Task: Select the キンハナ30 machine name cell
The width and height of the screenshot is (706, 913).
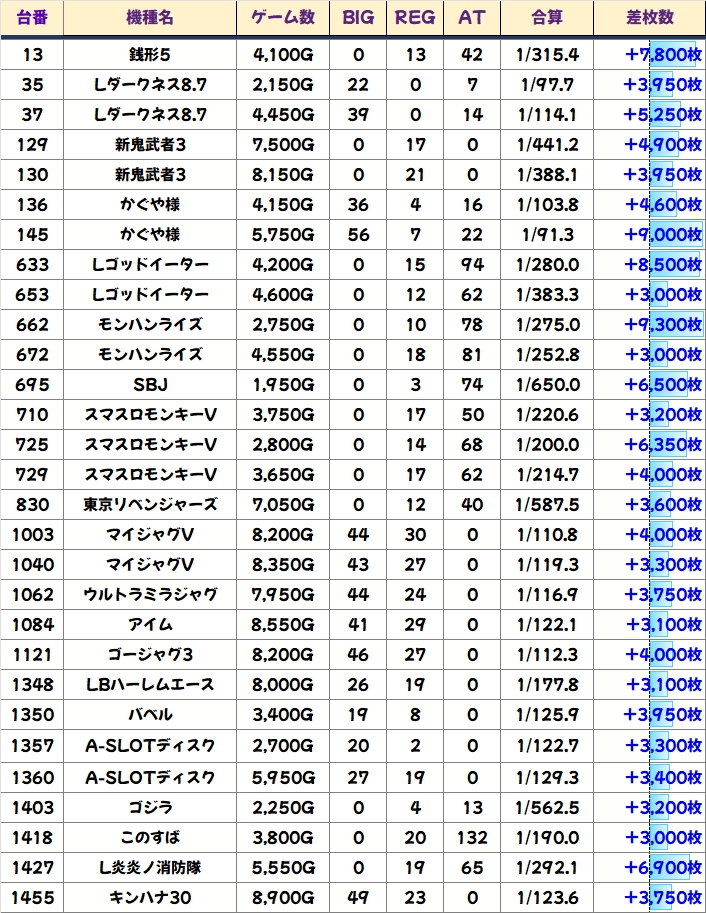Action: [149, 895]
